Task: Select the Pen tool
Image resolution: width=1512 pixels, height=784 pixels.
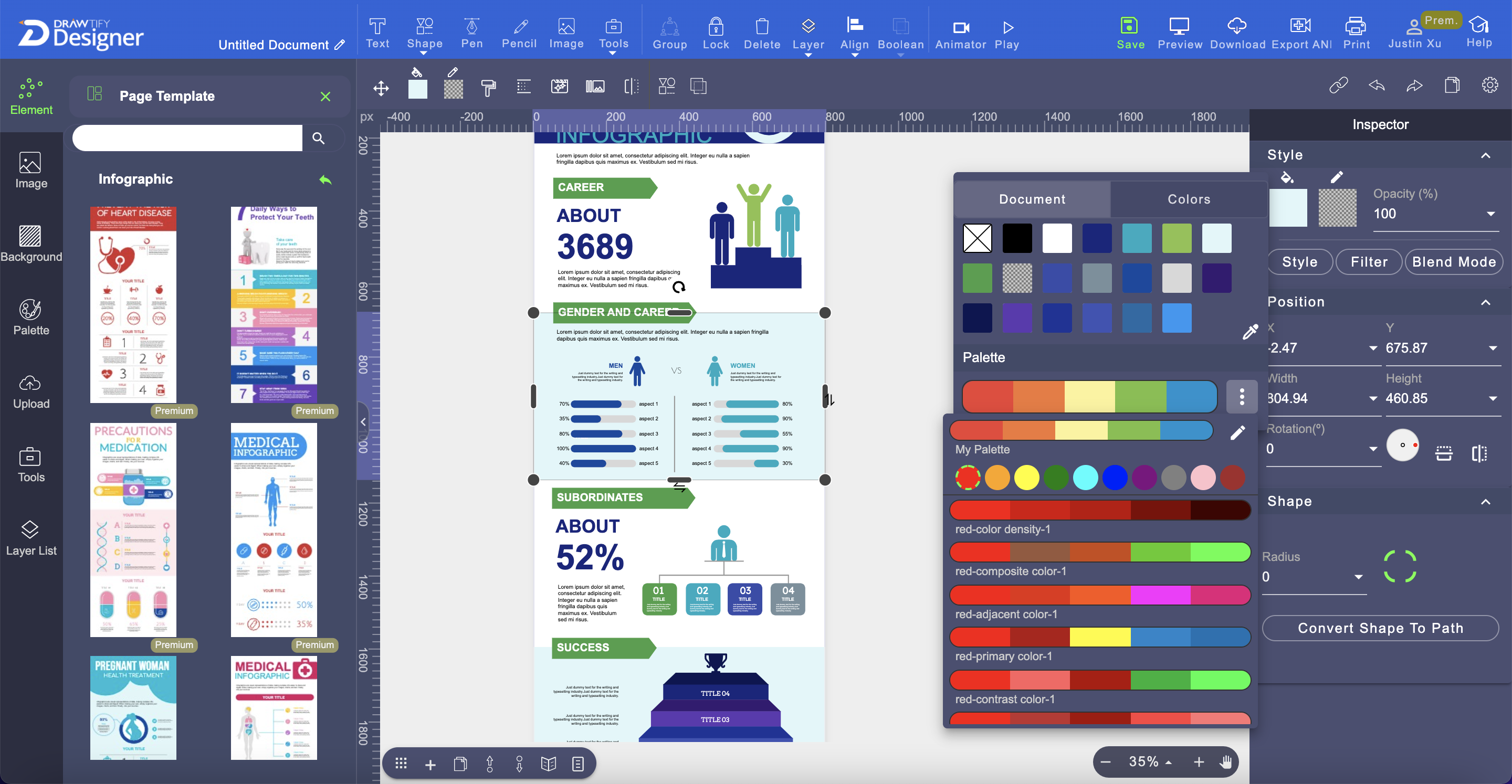Action: tap(471, 34)
